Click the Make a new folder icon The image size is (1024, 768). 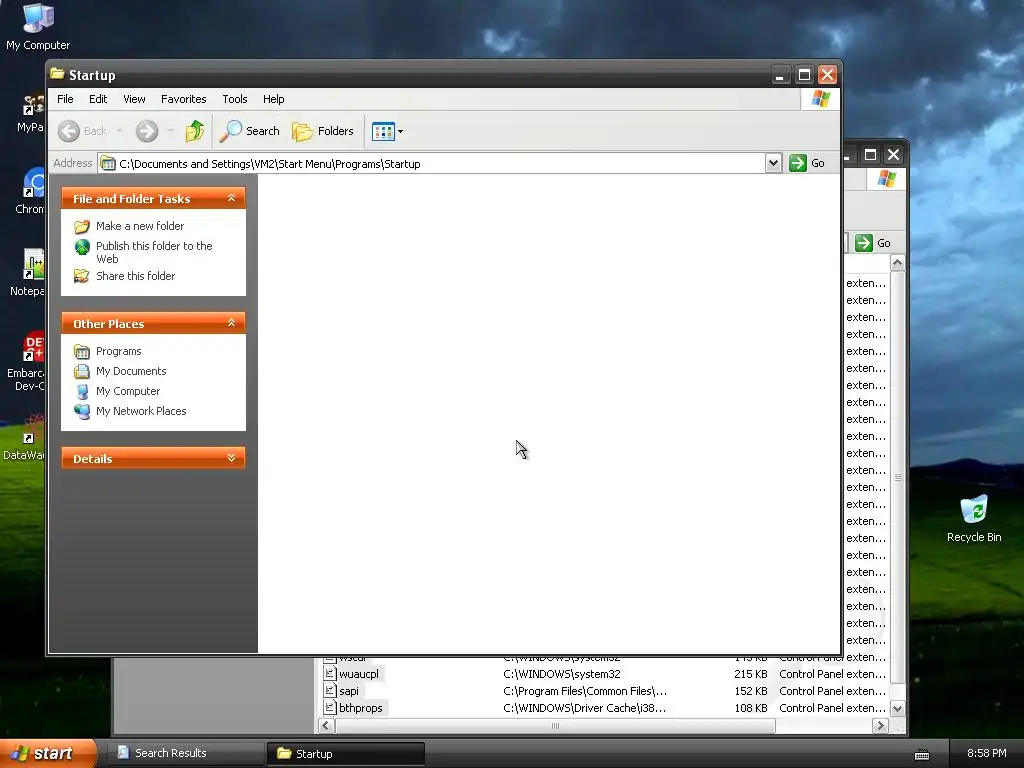click(x=82, y=227)
